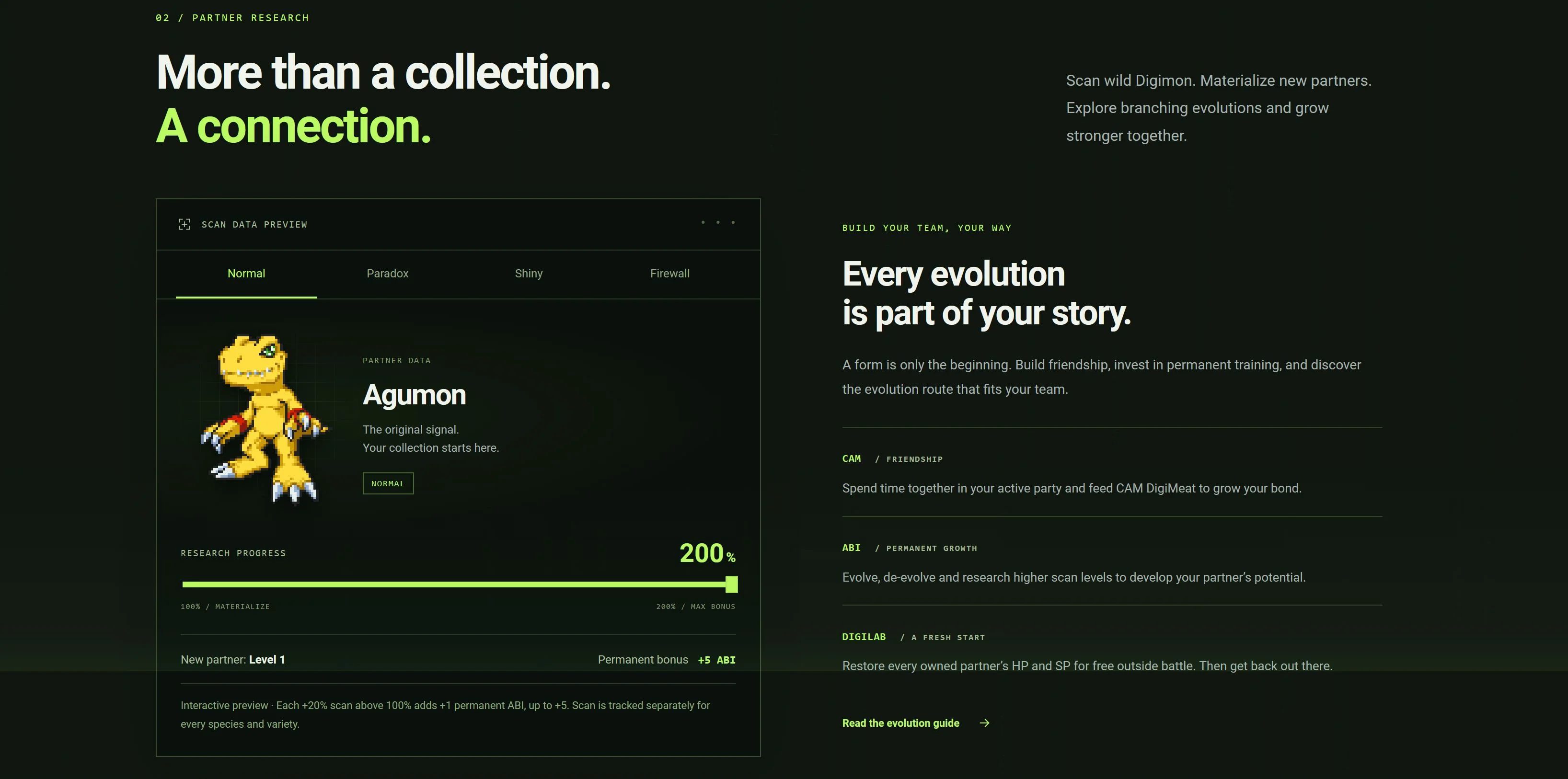Select the Shiny variety tab
The width and height of the screenshot is (1568, 779).
[529, 274]
